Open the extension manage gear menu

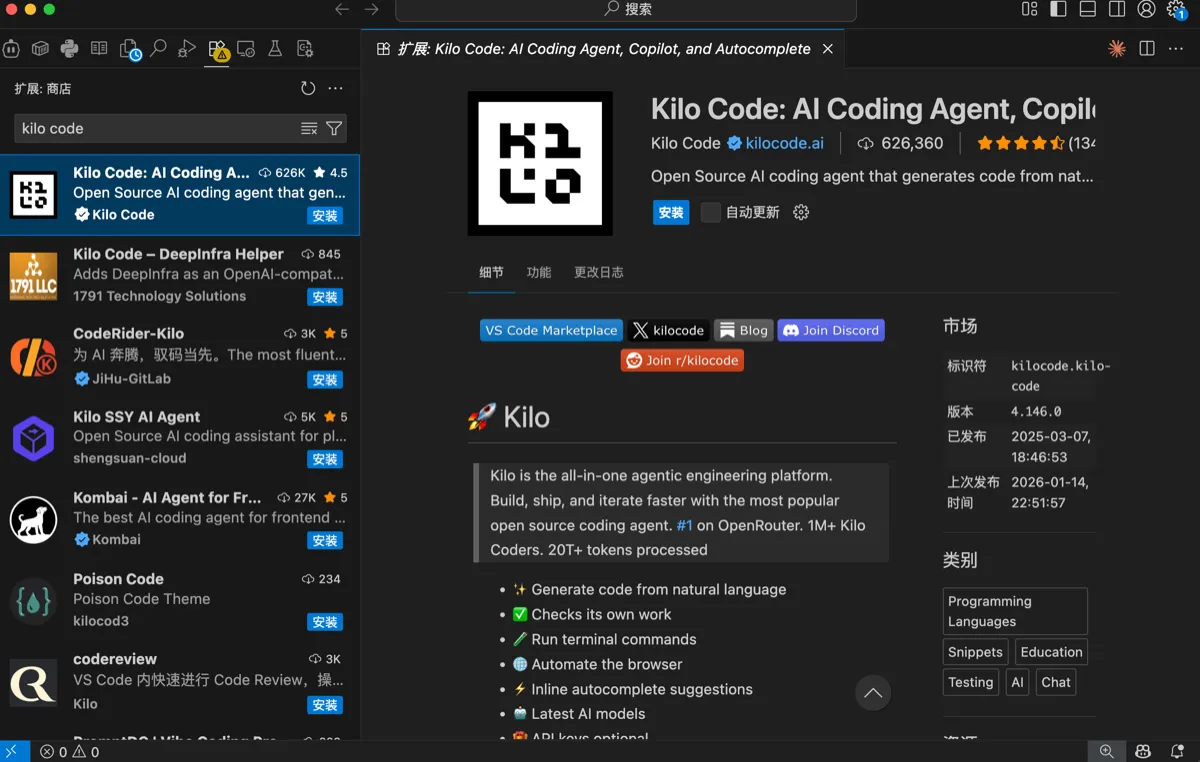(x=801, y=212)
